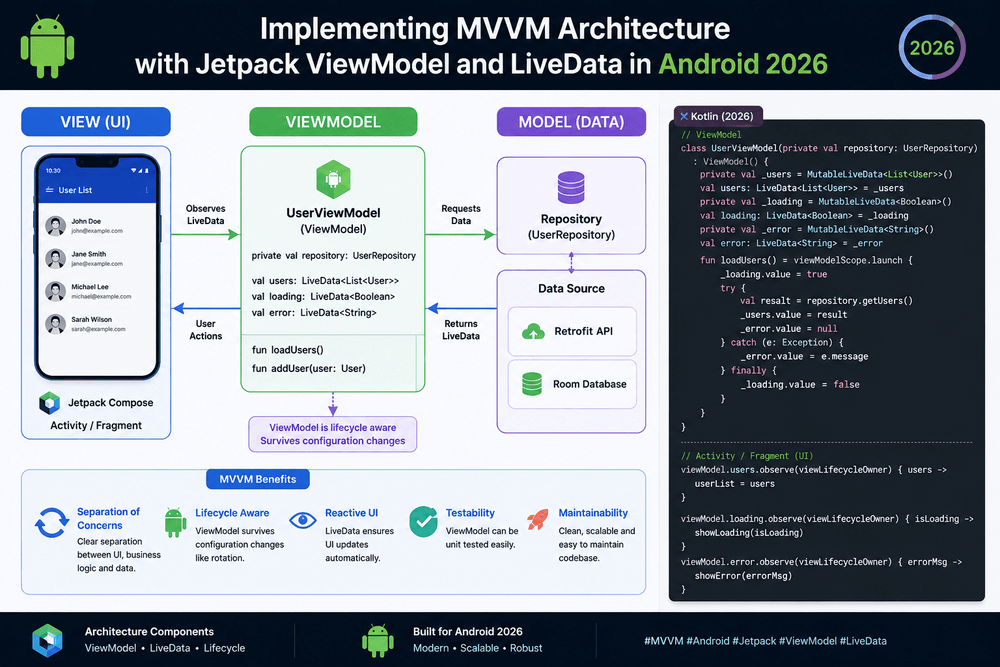This screenshot has height=667, width=1000.
Task: Click the Architecture Components hexagon logo in the footer
Action: pyautogui.click(x=47, y=640)
